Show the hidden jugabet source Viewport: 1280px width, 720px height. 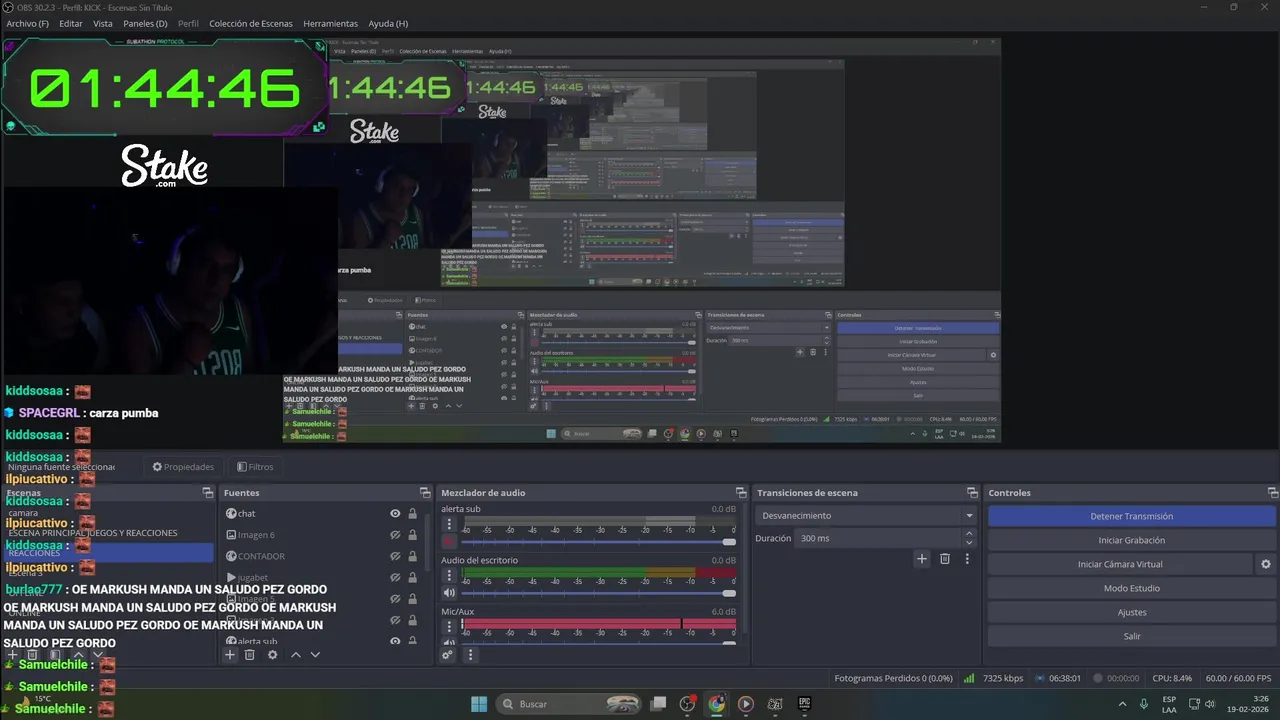tap(395, 577)
